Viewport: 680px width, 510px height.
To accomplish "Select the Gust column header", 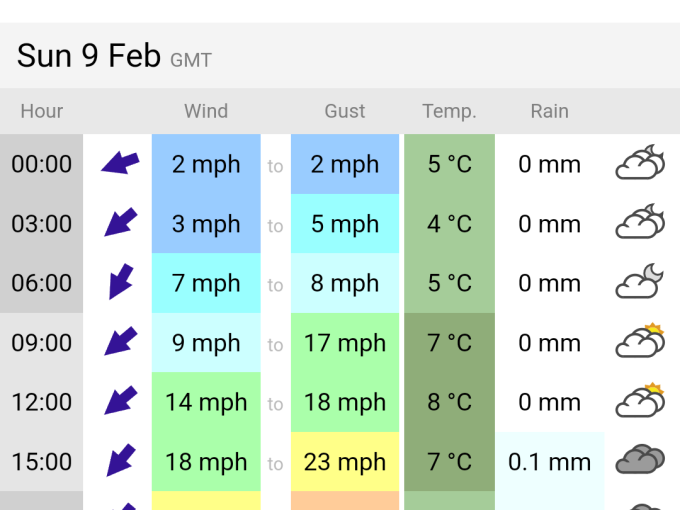I will 345,111.
